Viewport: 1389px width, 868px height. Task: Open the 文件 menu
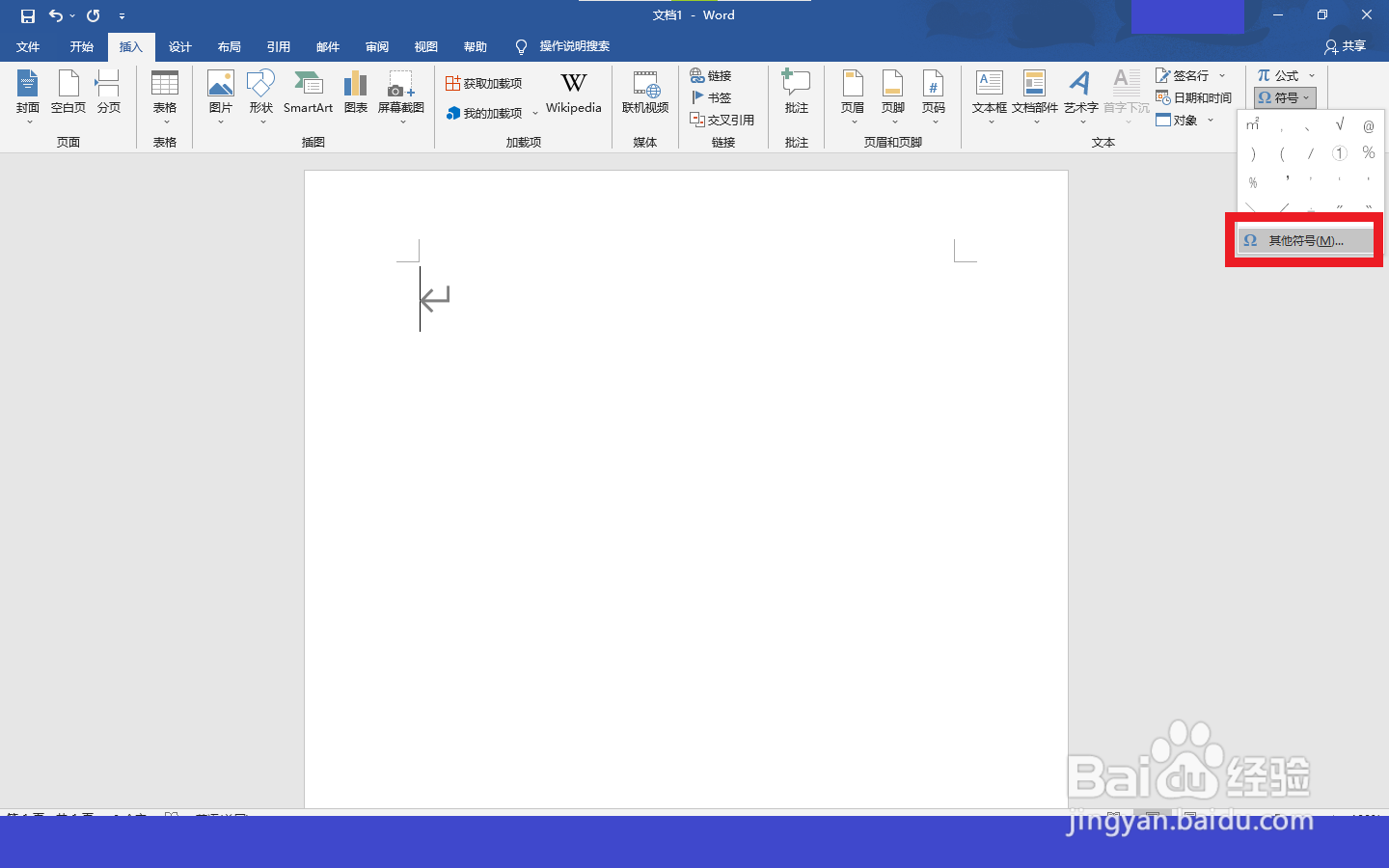[x=28, y=46]
